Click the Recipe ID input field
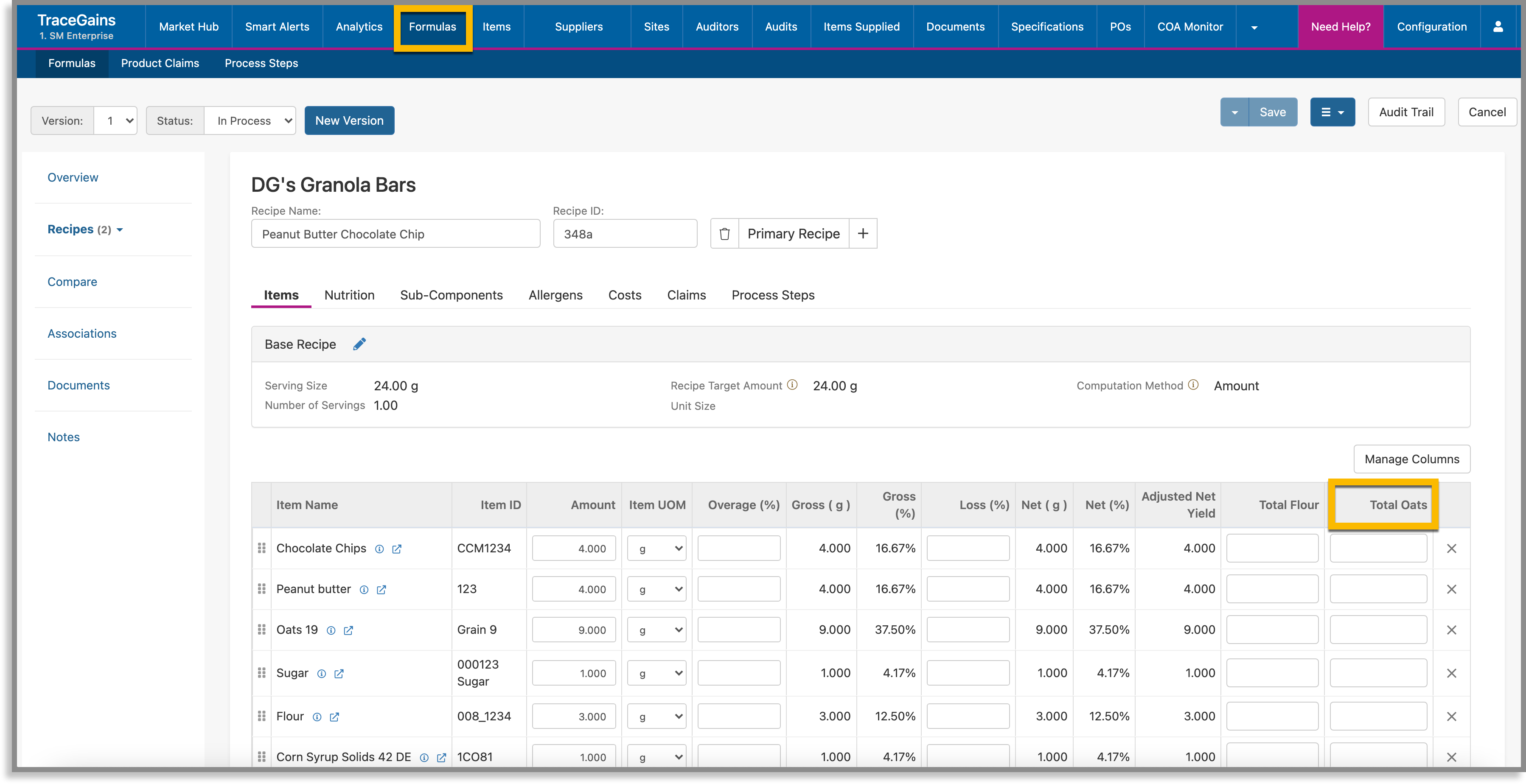 point(625,234)
